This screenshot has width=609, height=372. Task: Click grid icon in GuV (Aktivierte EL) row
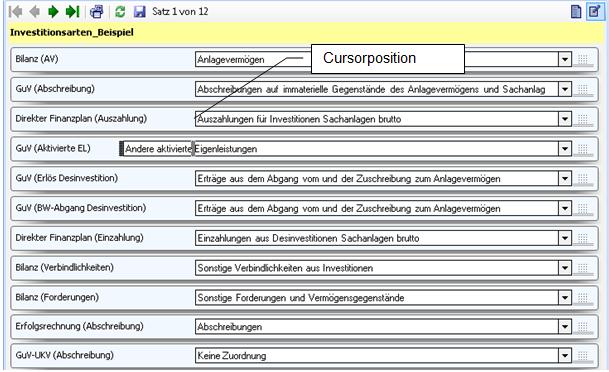[x=583, y=149]
